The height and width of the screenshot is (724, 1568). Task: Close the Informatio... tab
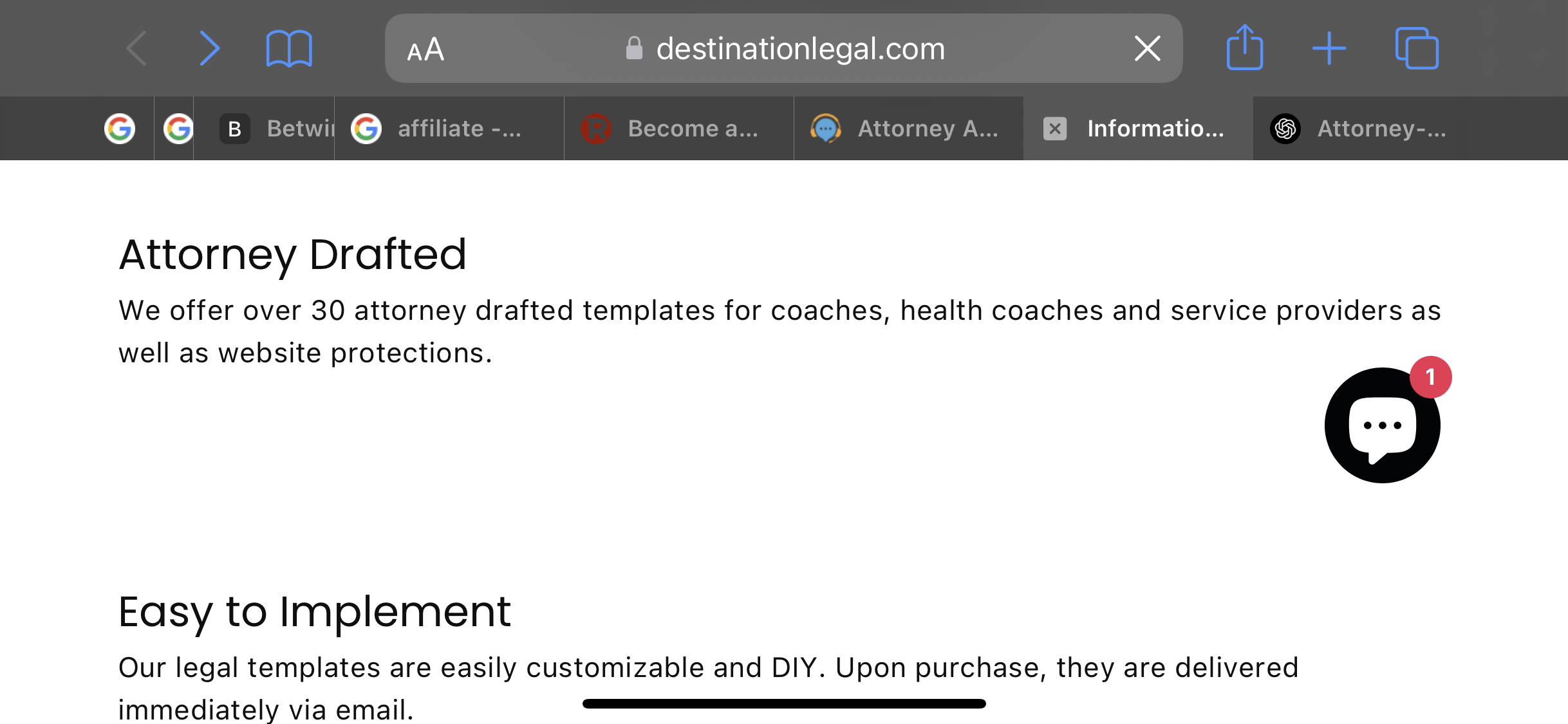1054,129
